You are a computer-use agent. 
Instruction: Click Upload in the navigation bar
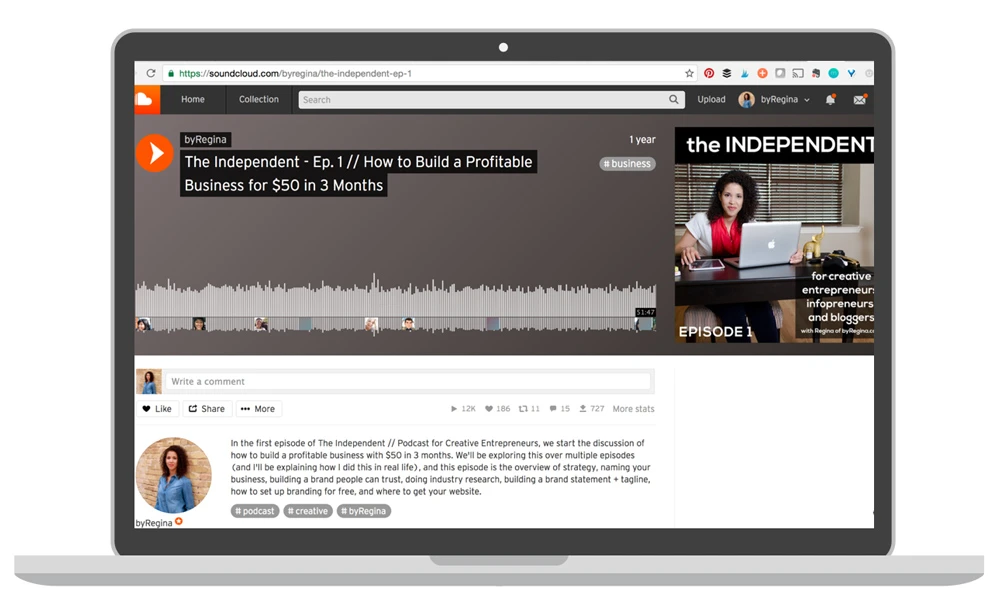711,99
